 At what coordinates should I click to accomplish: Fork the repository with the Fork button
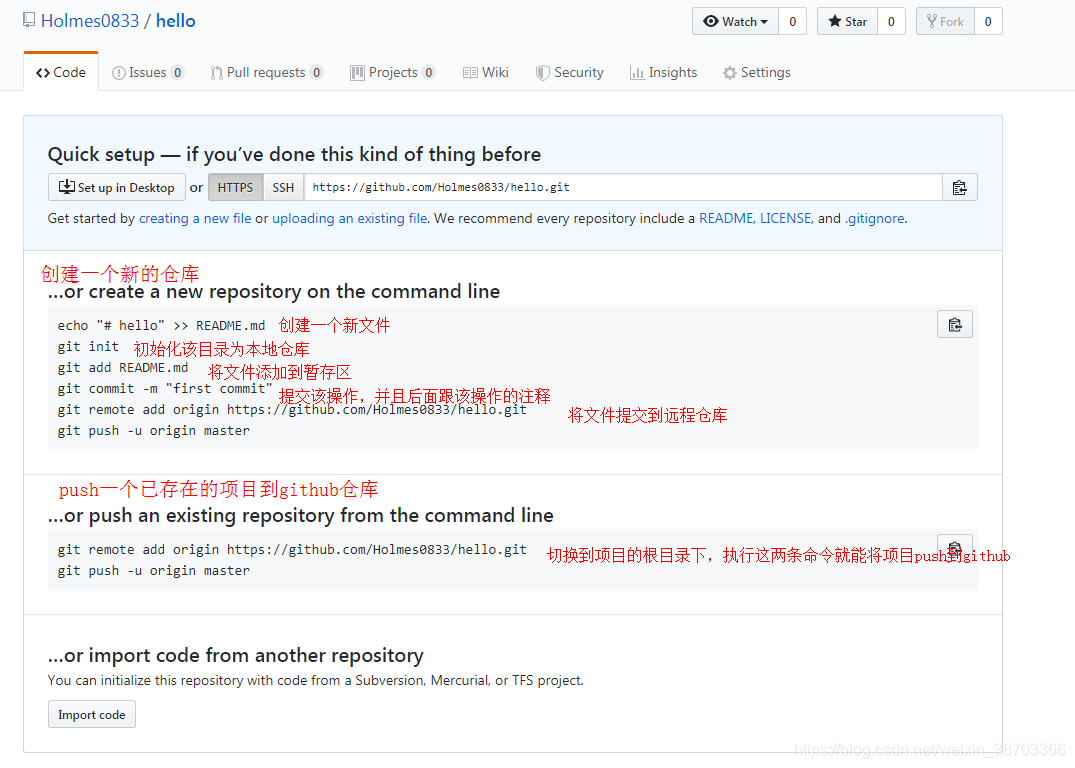[945, 21]
